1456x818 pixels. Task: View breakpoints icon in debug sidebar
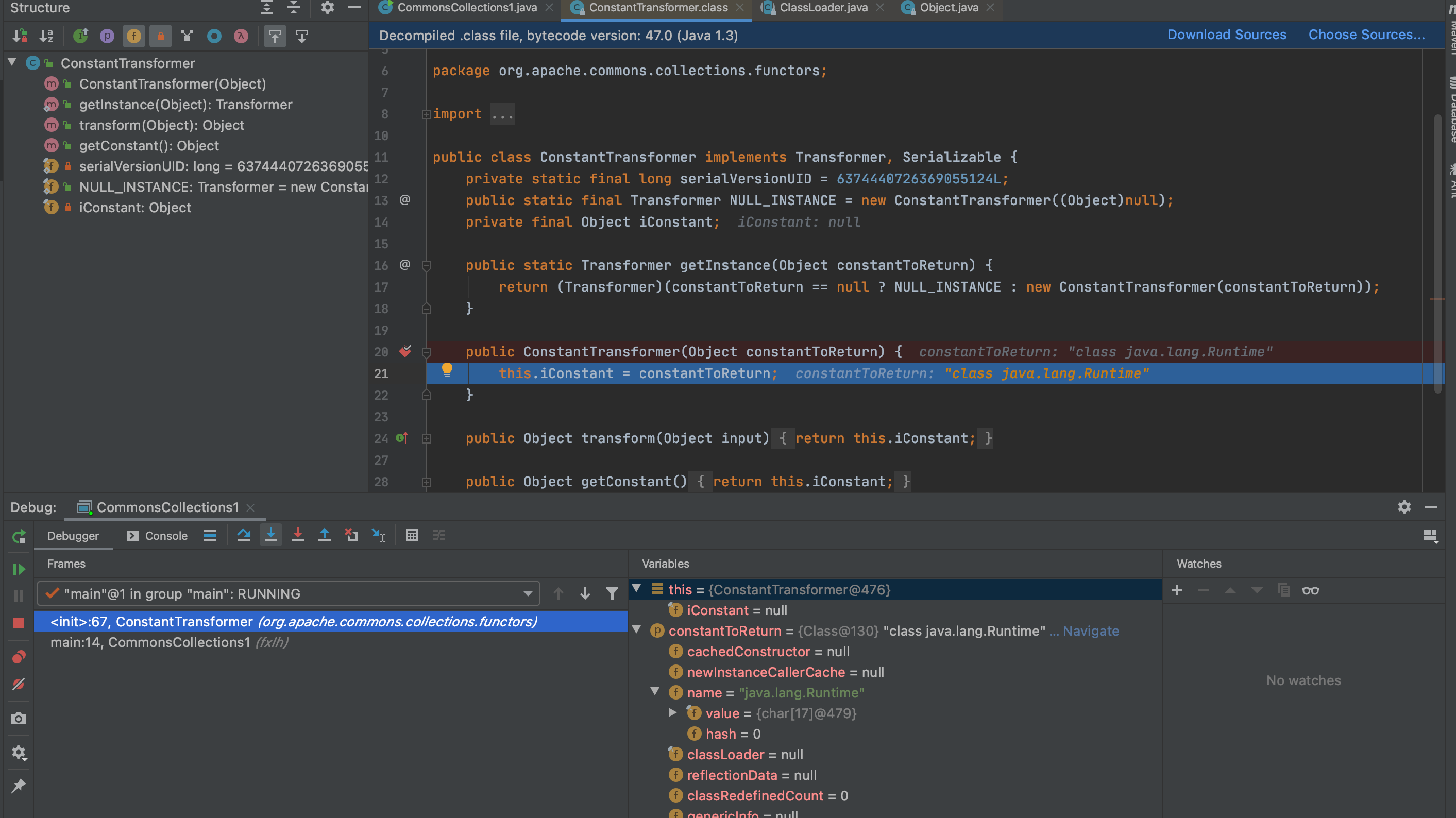[x=19, y=657]
